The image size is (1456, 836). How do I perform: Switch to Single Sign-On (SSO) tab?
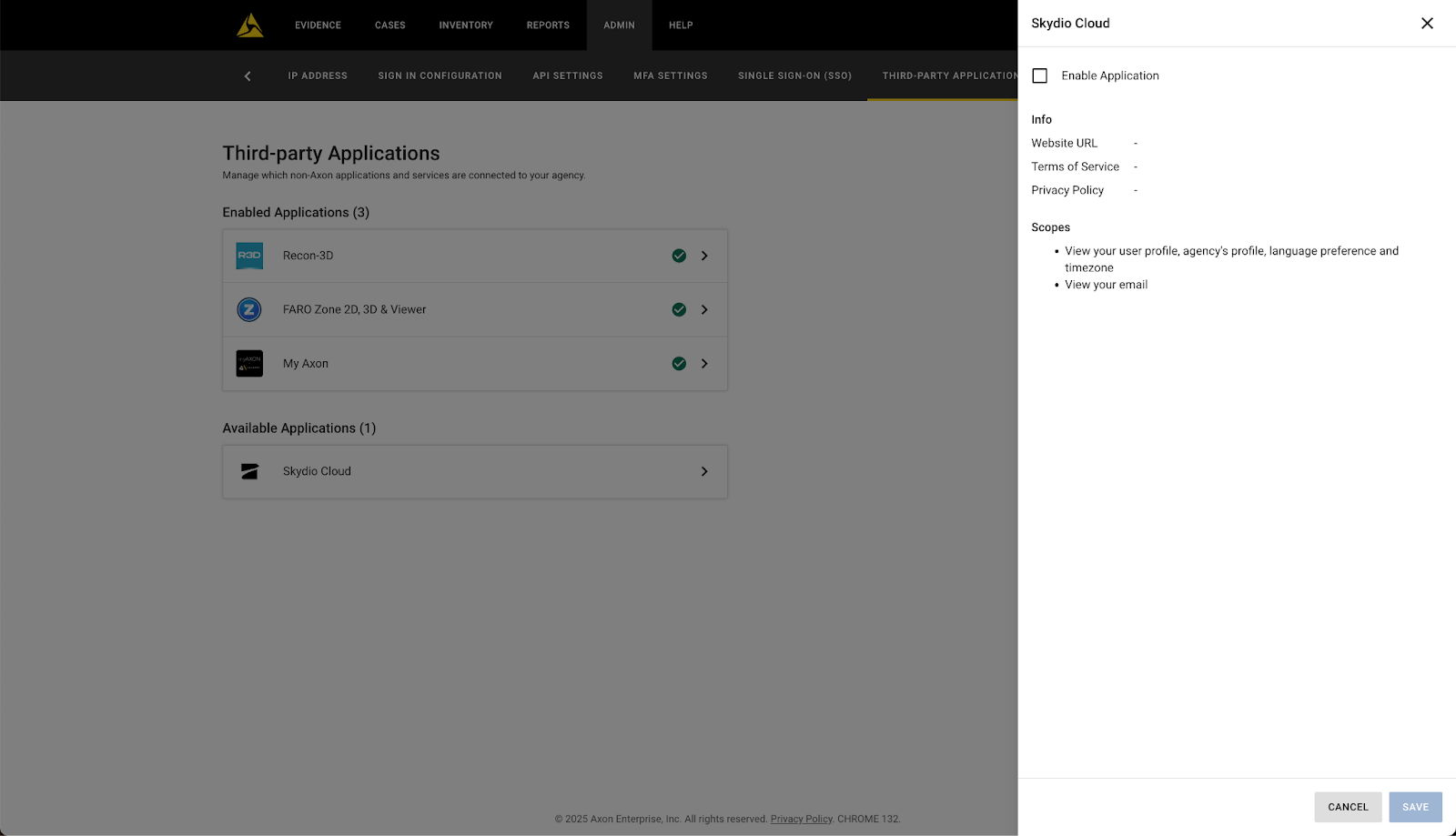(x=794, y=76)
